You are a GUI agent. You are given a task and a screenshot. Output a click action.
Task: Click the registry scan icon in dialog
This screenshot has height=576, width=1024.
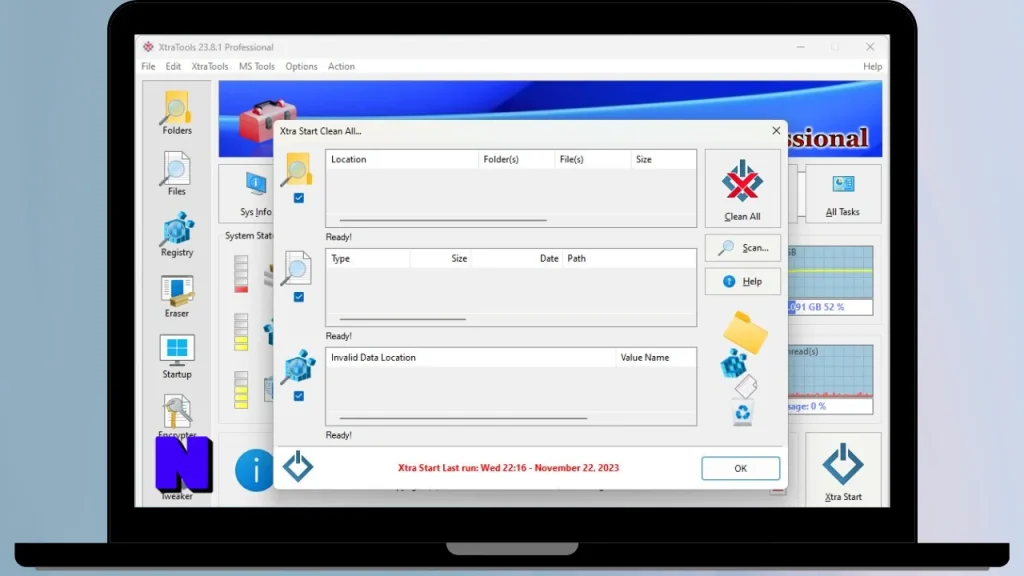coord(298,367)
